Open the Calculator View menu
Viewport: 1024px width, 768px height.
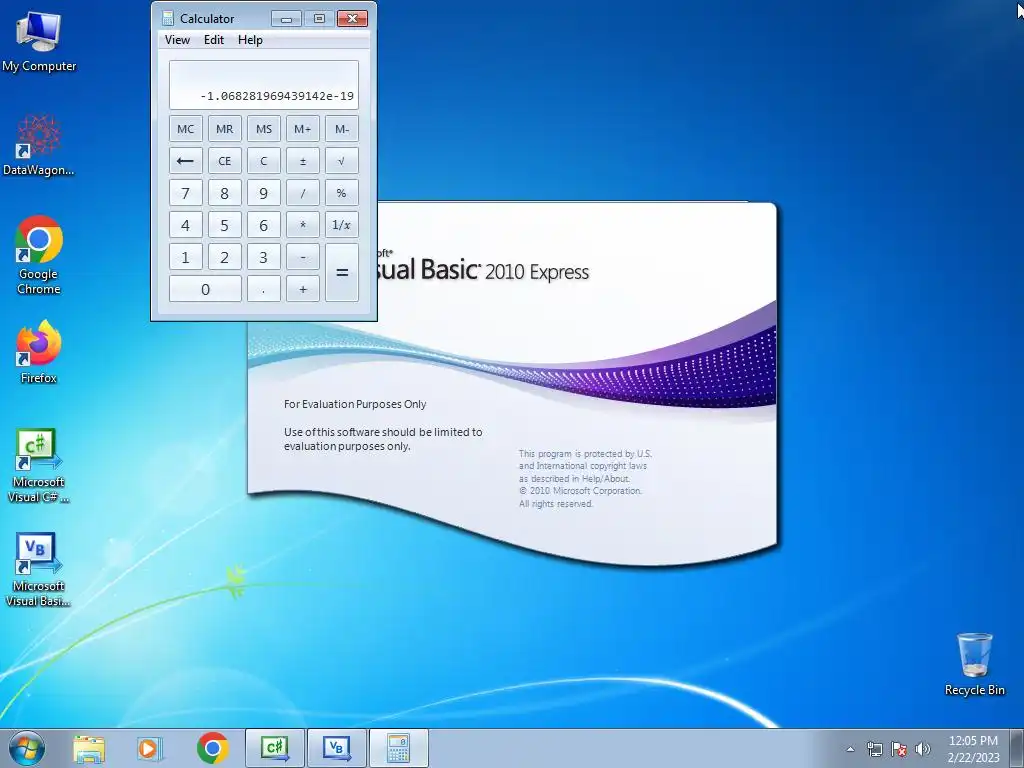[177, 40]
